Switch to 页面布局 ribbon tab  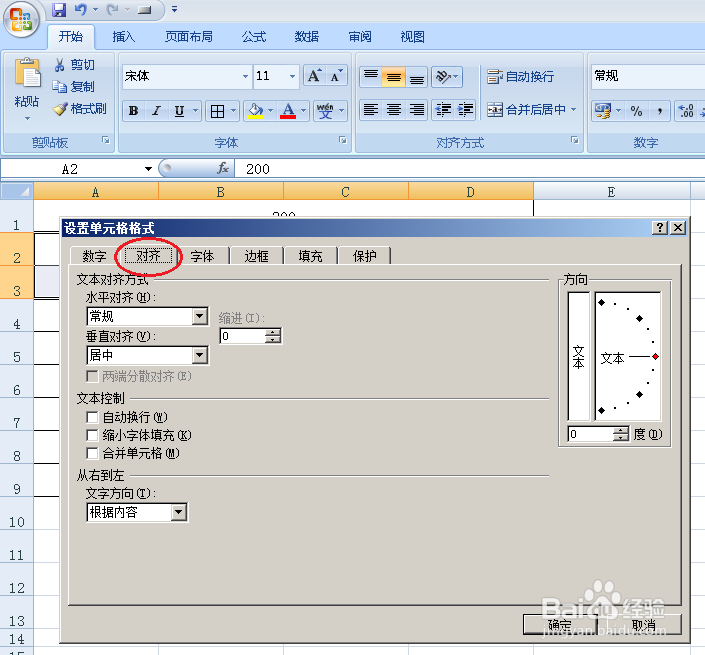click(188, 36)
